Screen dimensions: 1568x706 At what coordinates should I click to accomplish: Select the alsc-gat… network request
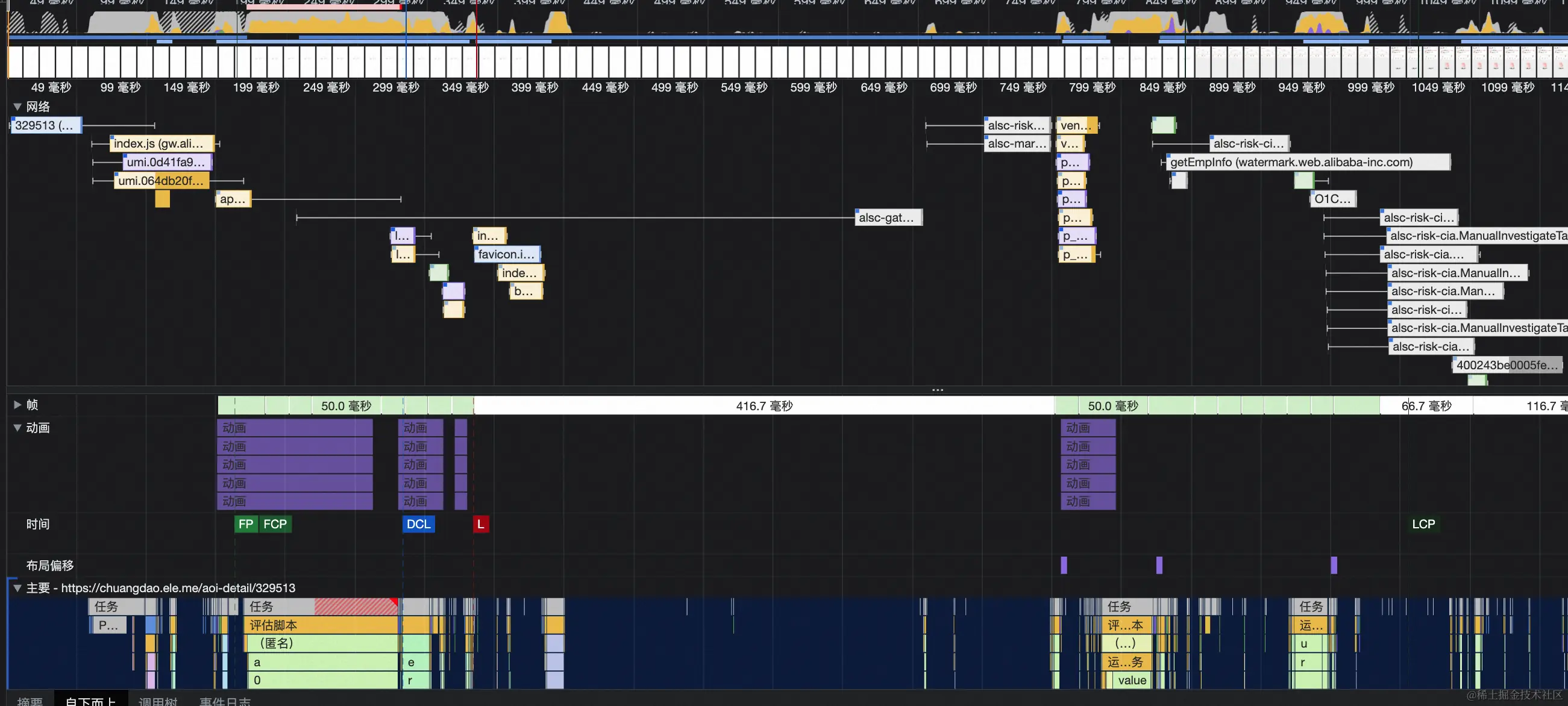point(888,217)
